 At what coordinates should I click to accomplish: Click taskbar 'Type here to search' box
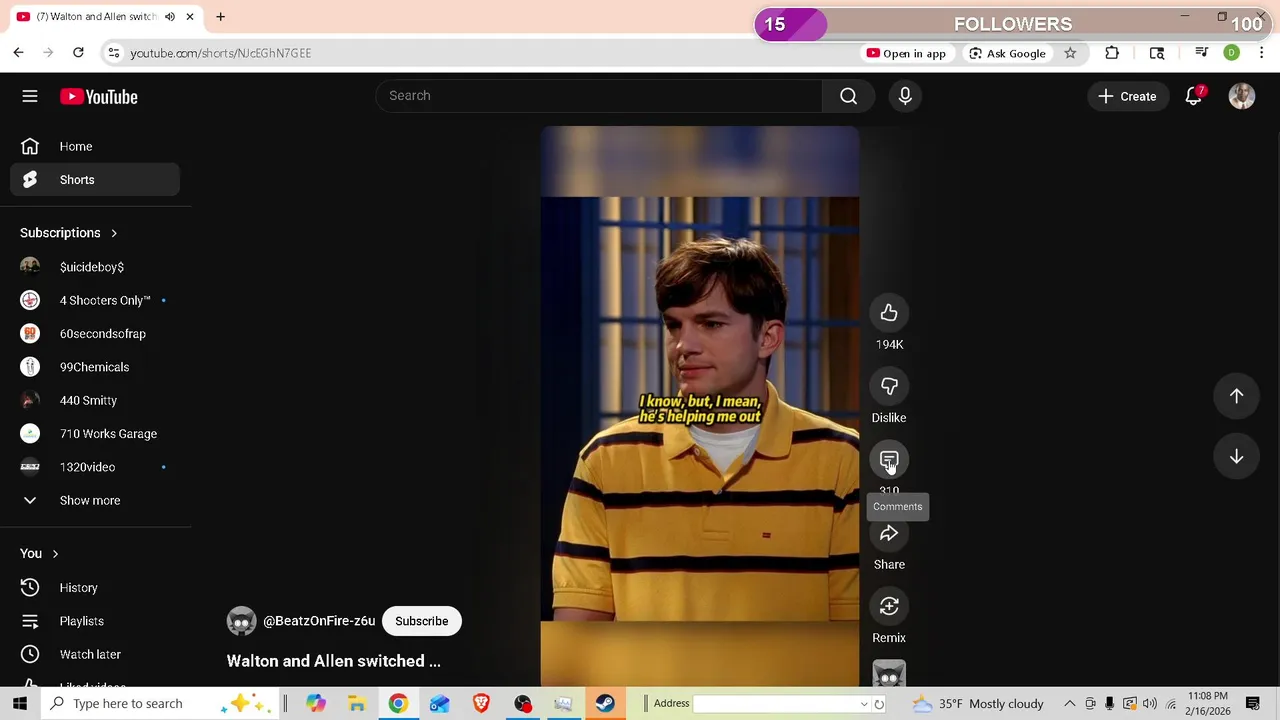pos(160,704)
